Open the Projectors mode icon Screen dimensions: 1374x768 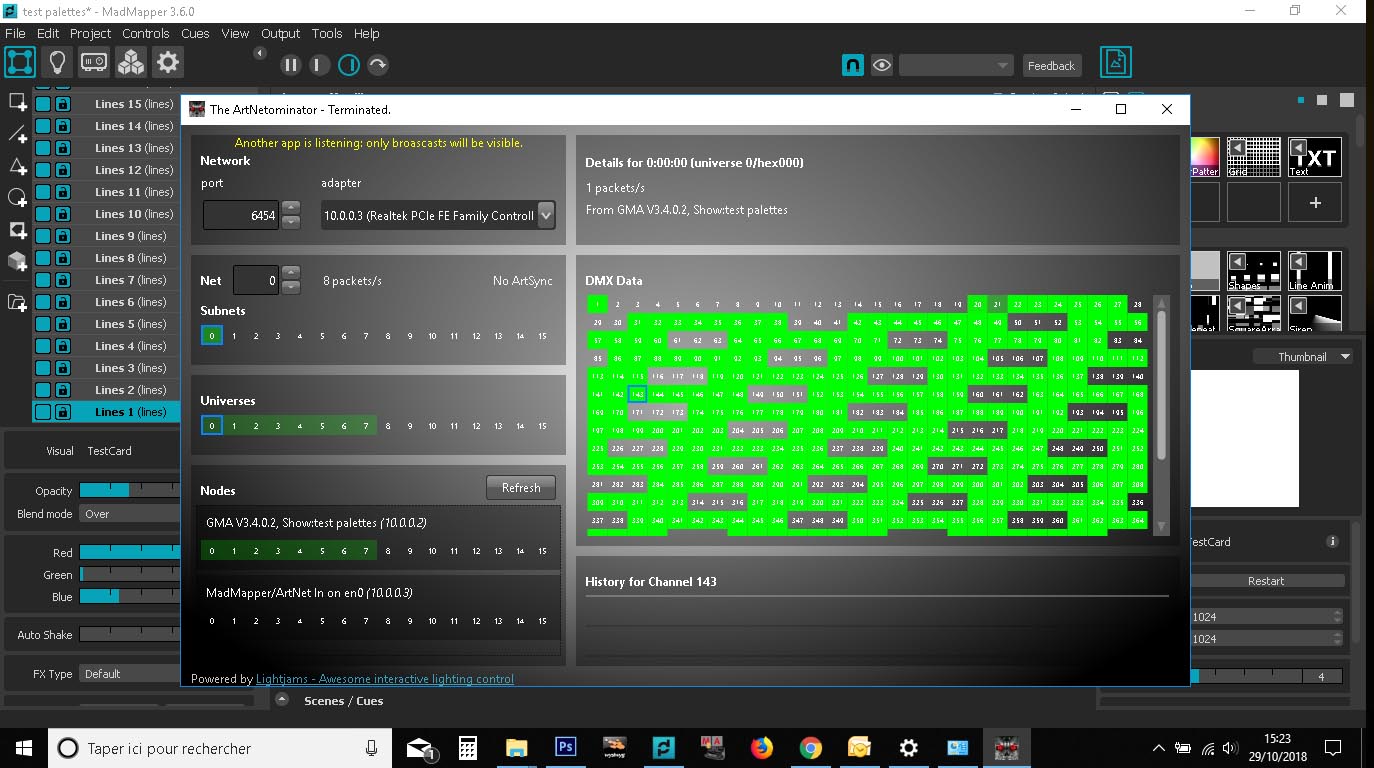click(94, 63)
